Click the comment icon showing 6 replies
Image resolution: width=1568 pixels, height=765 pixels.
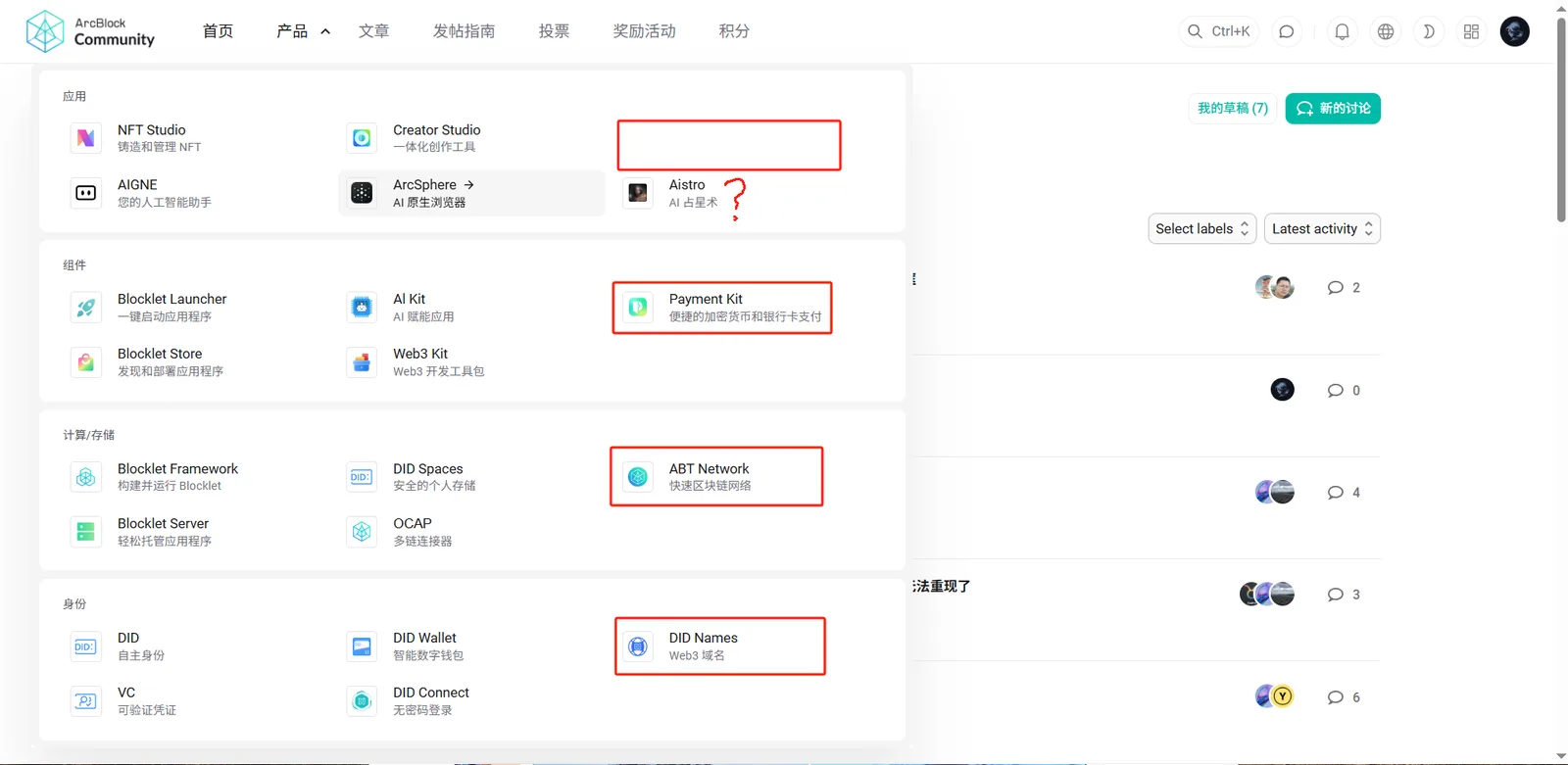coord(1335,697)
